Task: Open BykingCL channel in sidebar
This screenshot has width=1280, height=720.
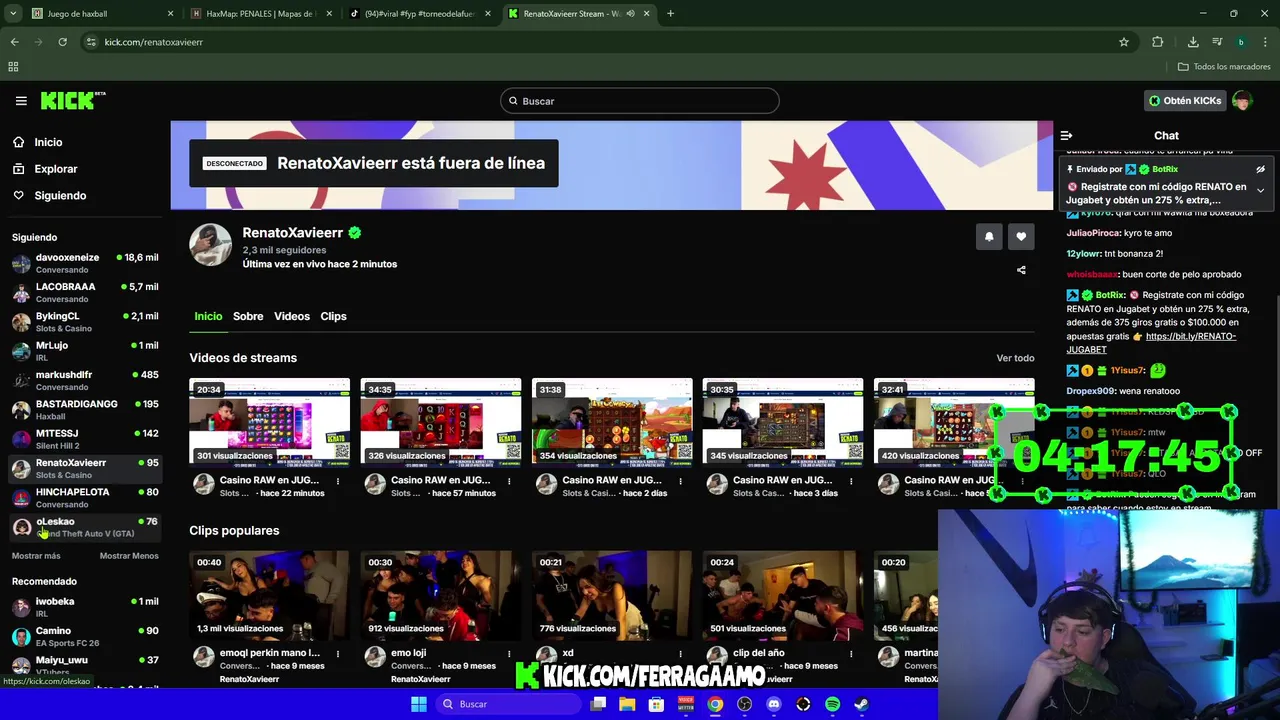Action: click(85, 321)
